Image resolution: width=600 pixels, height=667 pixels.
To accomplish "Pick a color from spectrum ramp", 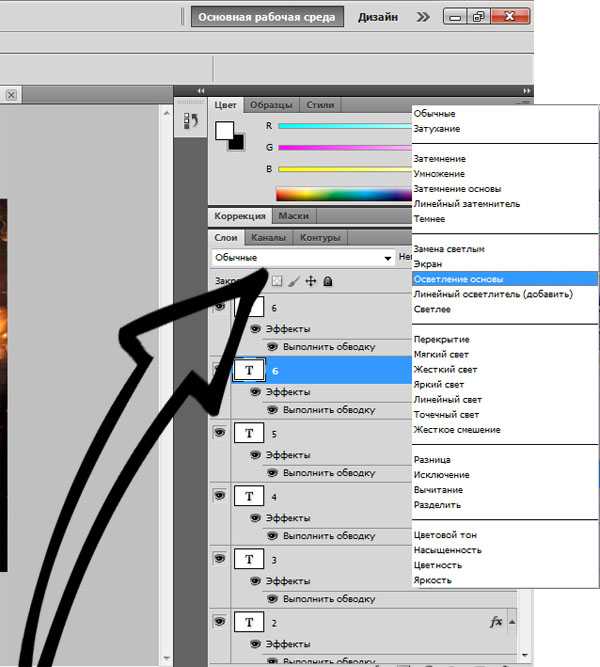I will pyautogui.click(x=344, y=194).
